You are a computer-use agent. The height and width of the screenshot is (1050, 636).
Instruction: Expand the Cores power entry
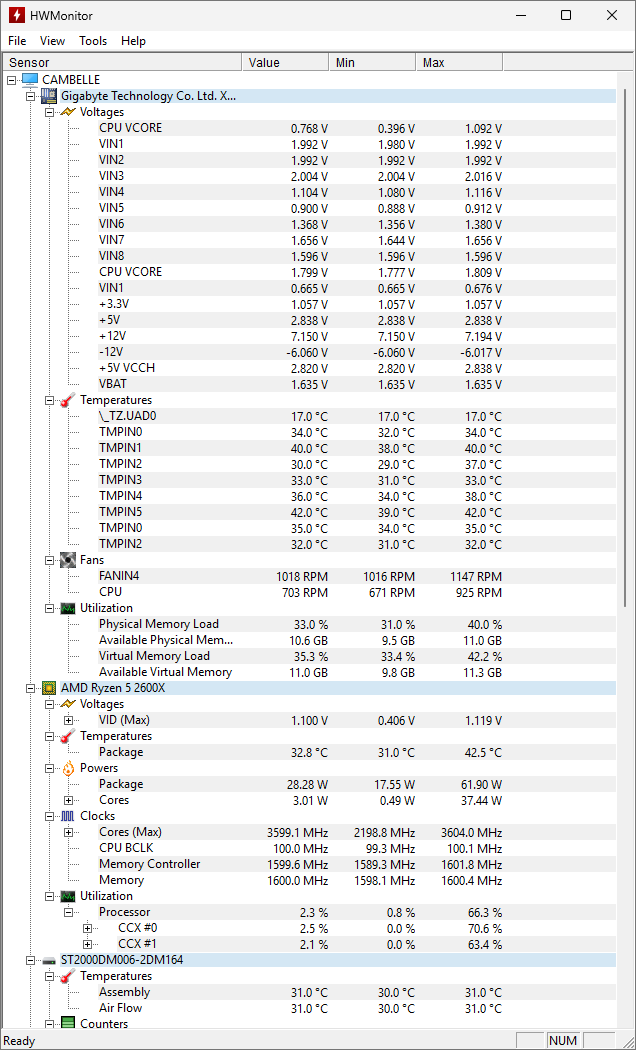coord(68,800)
